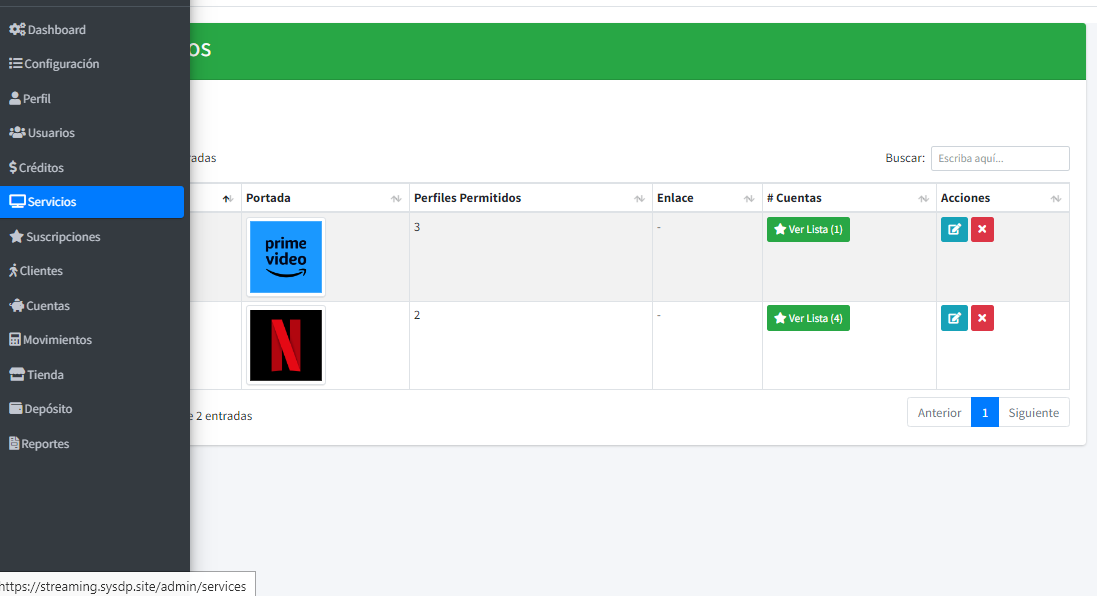The height and width of the screenshot is (596, 1097).
Task: Edit the Netflix service
Action: (954, 318)
